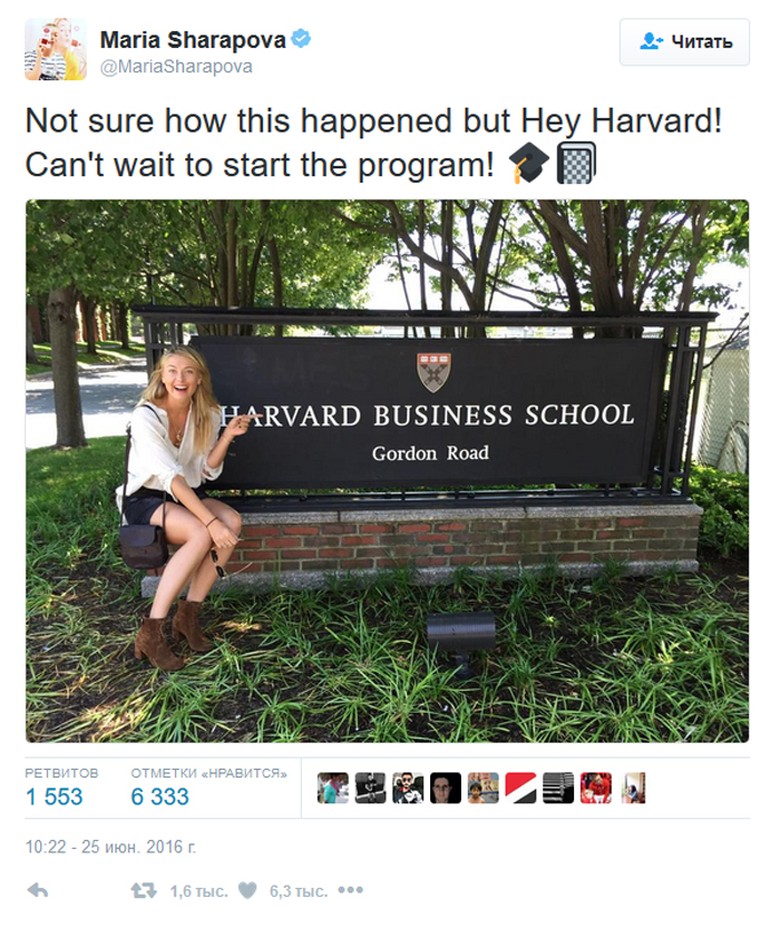This screenshot has width=780, height=928.
Task: Open the Harvard Business School photo
Action: [387, 470]
